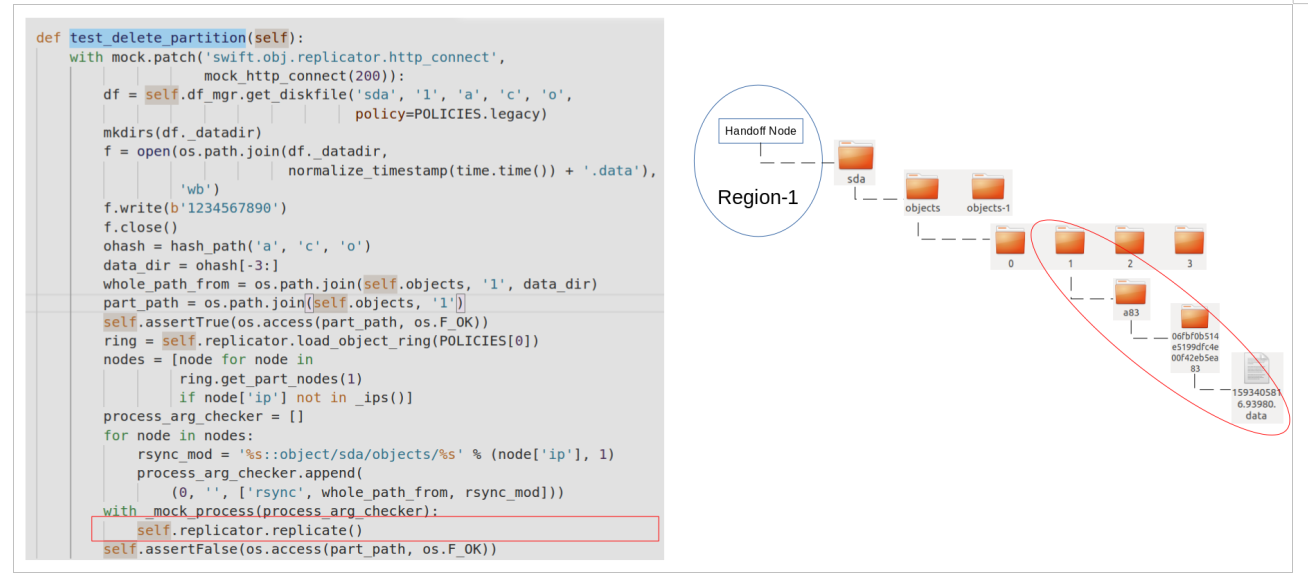Click 'part_path = os.path.join' line
Viewport: 1308px width, 579px height.
click(x=284, y=303)
